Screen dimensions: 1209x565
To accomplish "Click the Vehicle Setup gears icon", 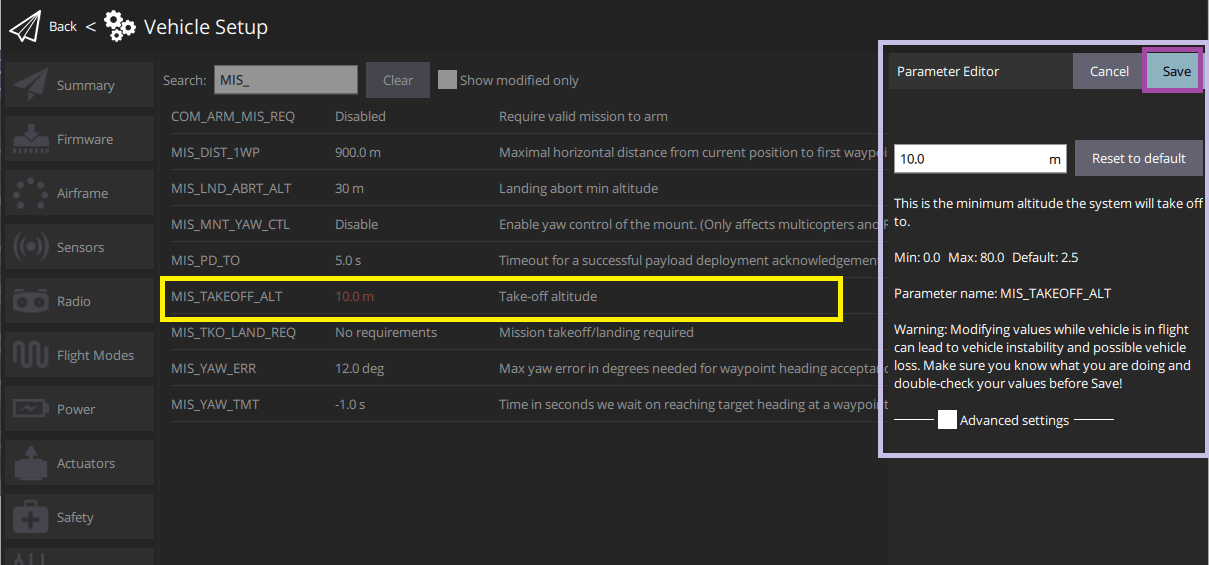I will pyautogui.click(x=120, y=27).
